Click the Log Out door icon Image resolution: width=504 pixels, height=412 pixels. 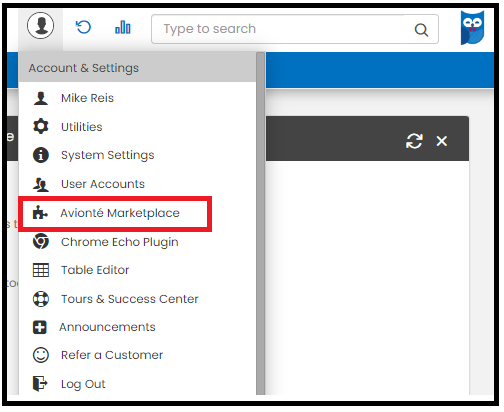pyautogui.click(x=40, y=383)
